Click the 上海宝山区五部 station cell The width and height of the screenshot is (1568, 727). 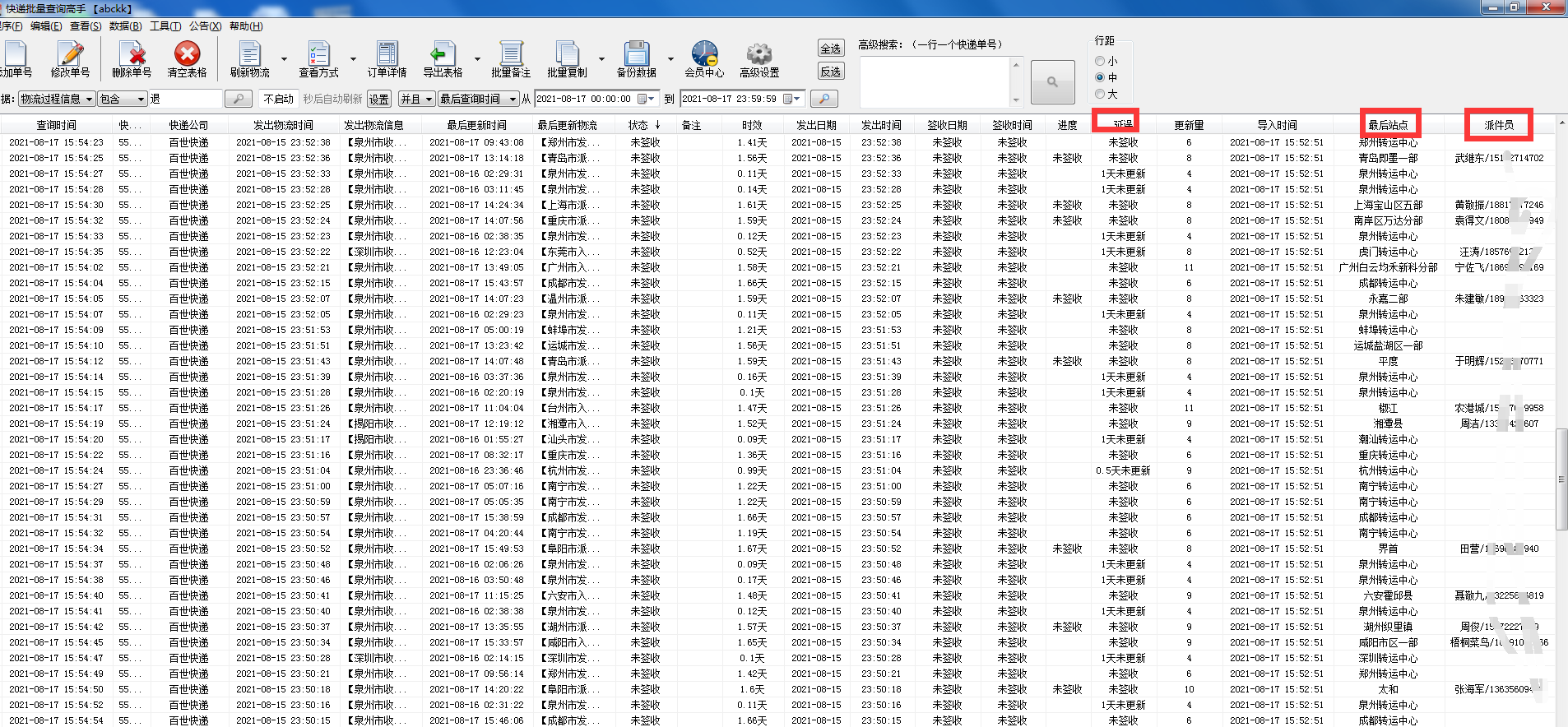coord(1388,205)
